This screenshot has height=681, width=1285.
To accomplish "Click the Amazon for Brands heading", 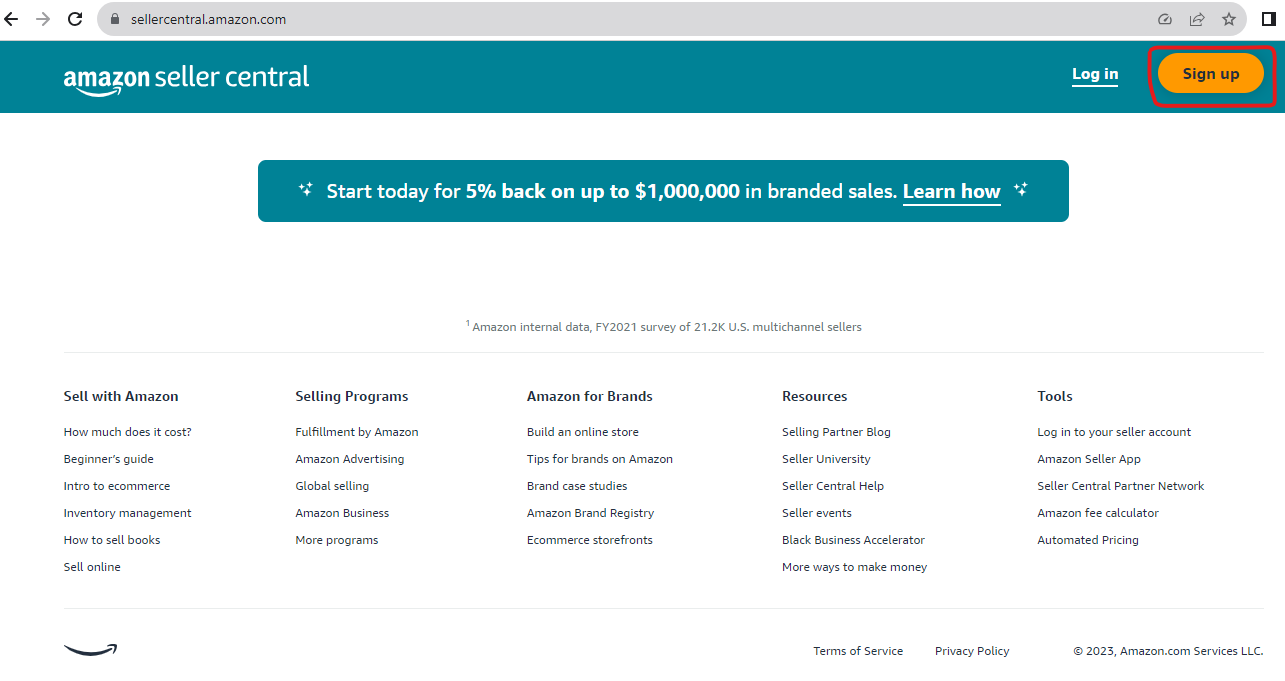I will click(590, 396).
